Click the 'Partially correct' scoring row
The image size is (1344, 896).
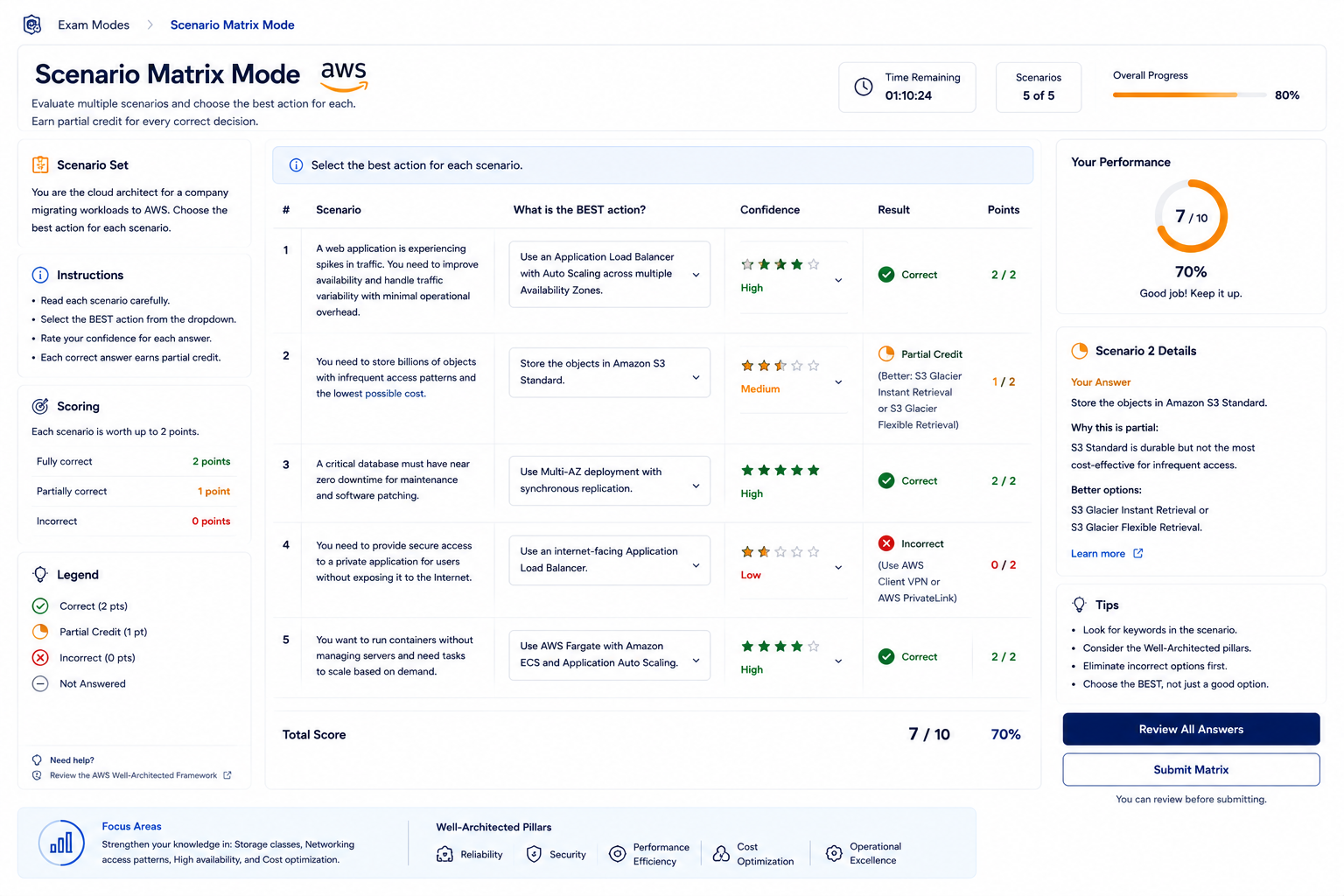tap(133, 491)
